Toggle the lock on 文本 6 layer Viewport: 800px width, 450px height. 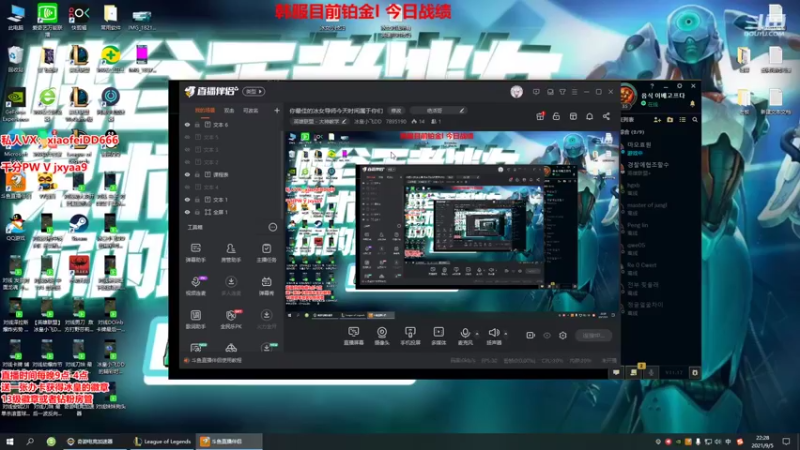(197, 124)
